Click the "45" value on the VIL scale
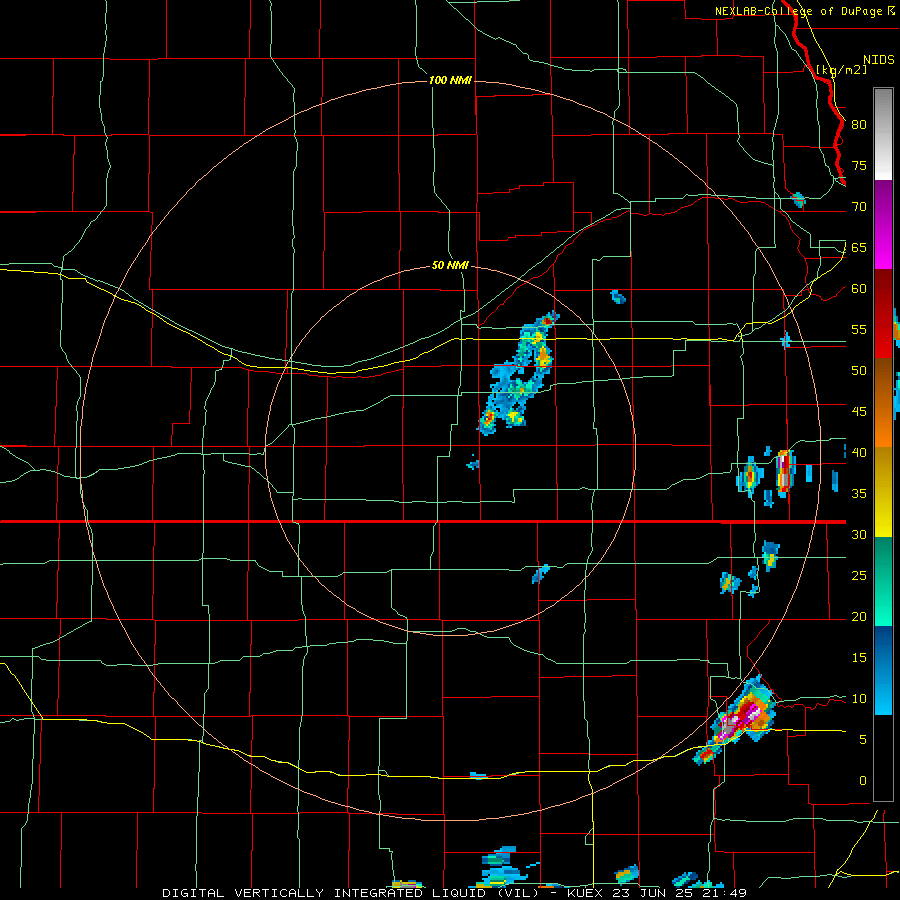The image size is (900, 900). [859, 412]
